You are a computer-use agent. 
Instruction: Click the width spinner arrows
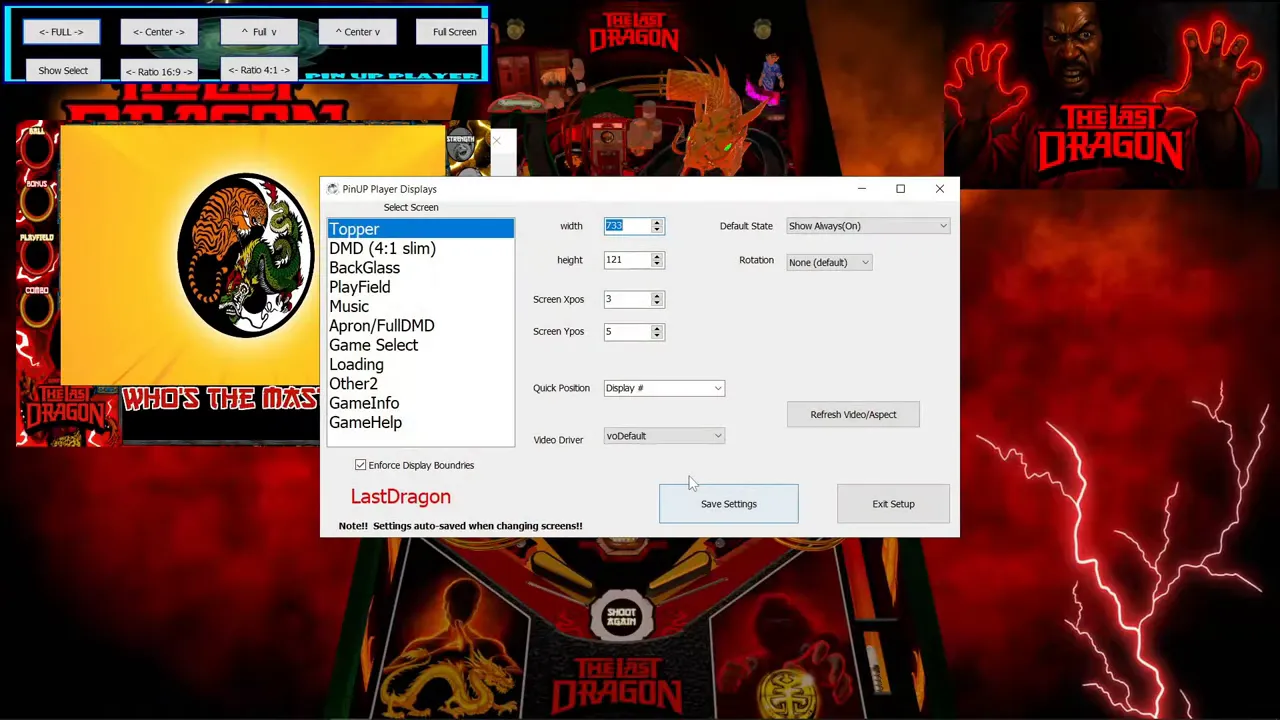coord(657,226)
